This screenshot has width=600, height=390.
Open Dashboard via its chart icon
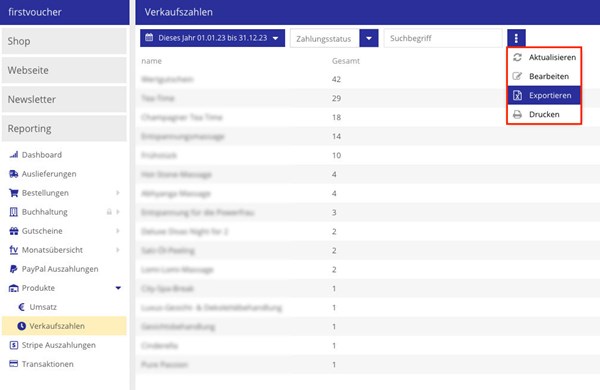(14, 155)
